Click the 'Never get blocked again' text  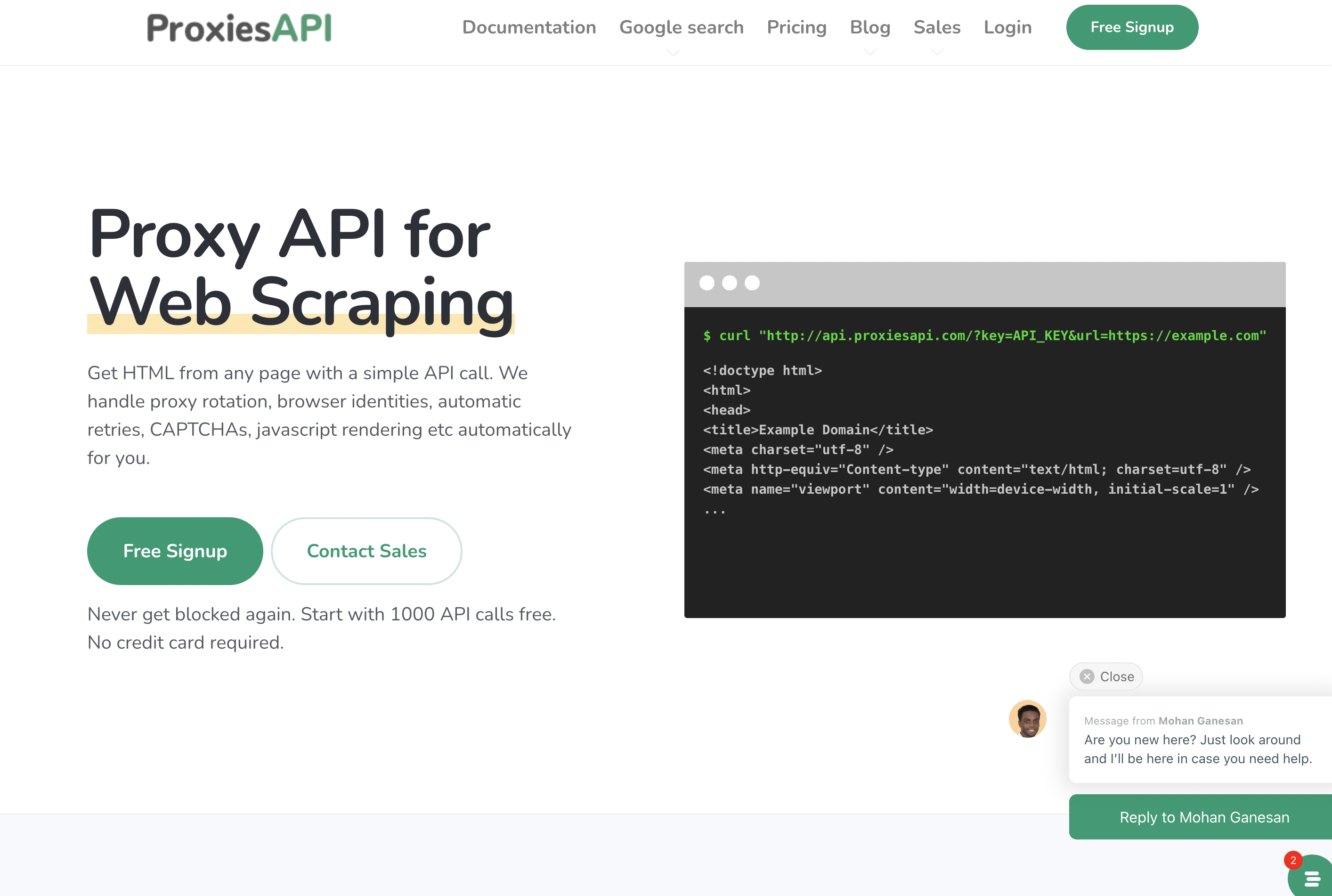[322, 628]
